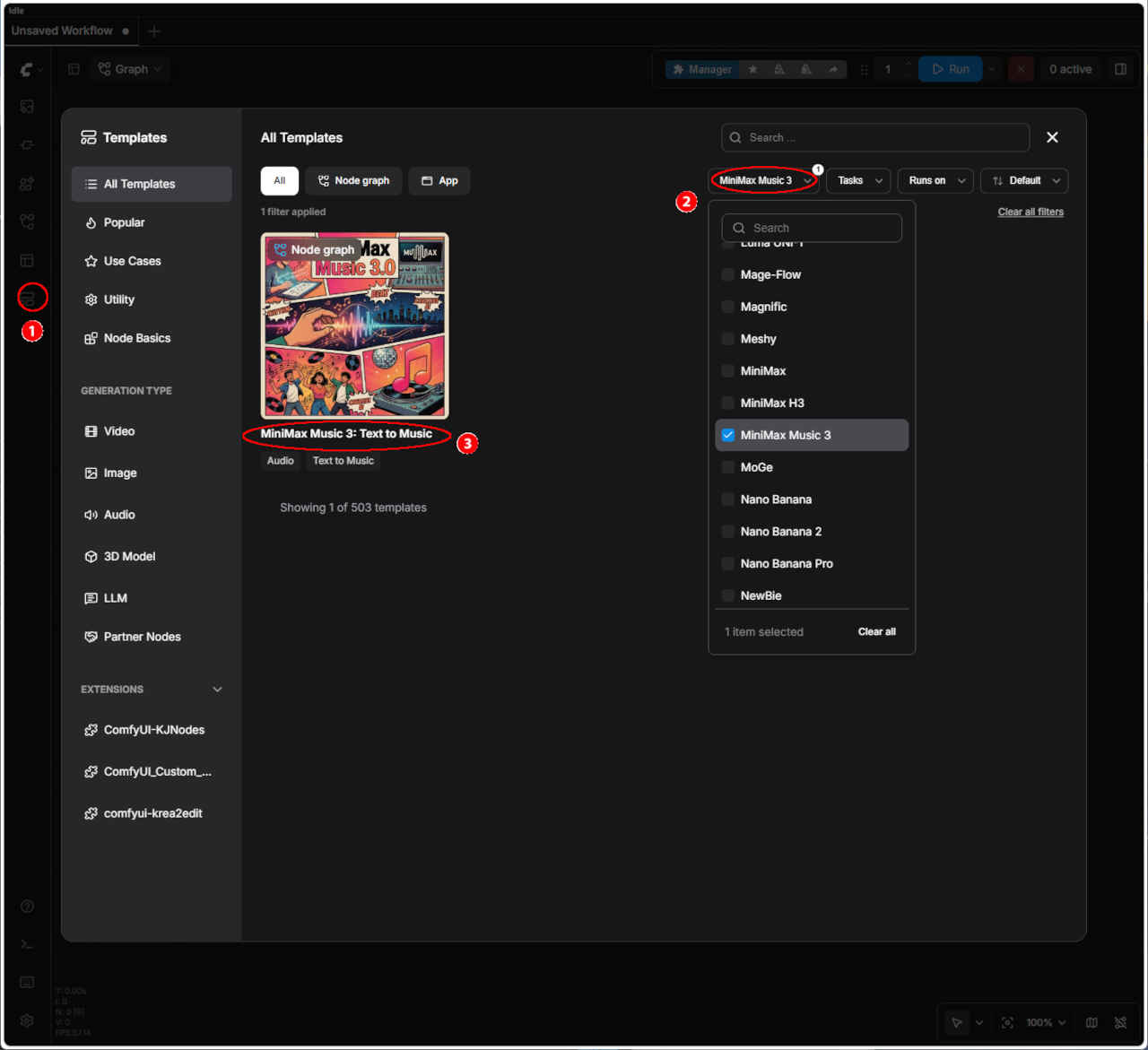Toggle the right side panel icon

coord(1120,69)
